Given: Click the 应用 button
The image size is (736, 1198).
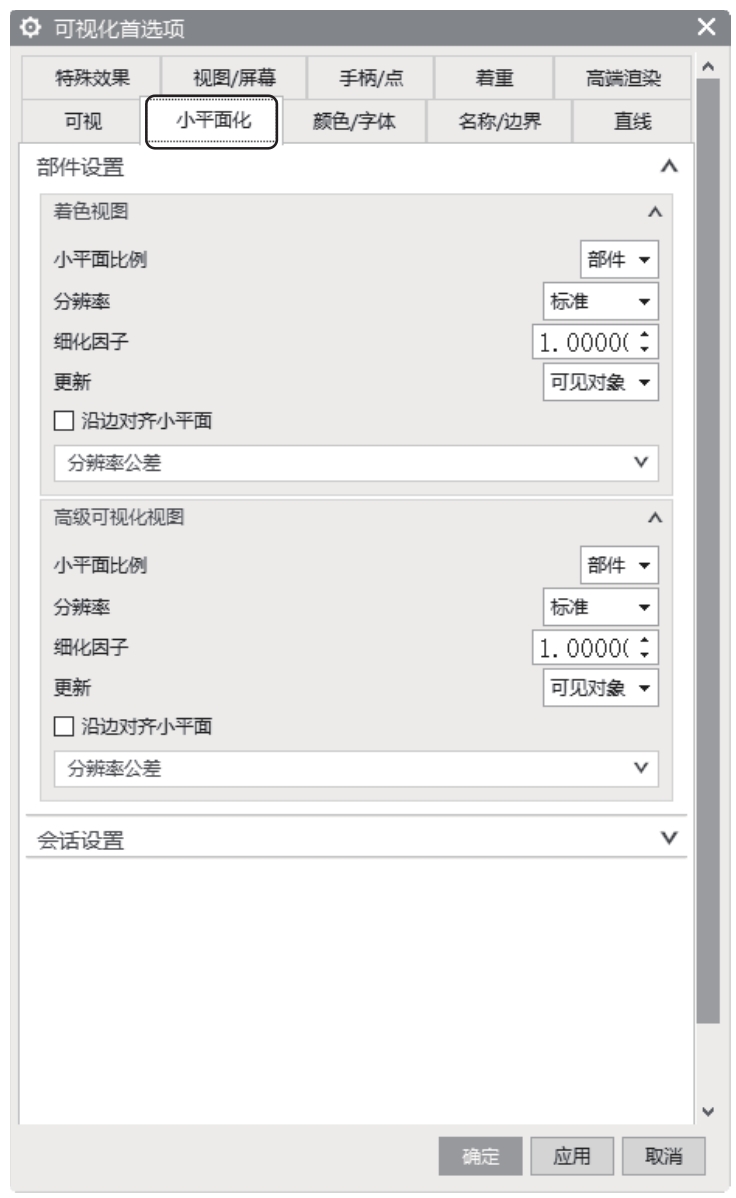Looking at the screenshot, I should [x=572, y=1156].
